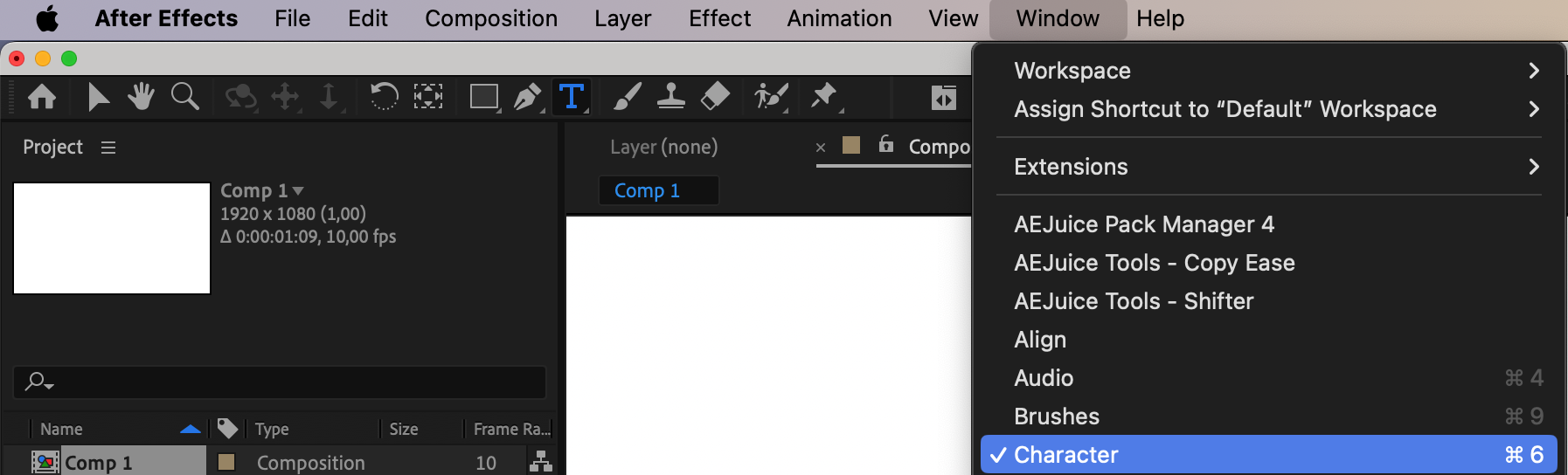Select the Hand tool

[x=141, y=96]
